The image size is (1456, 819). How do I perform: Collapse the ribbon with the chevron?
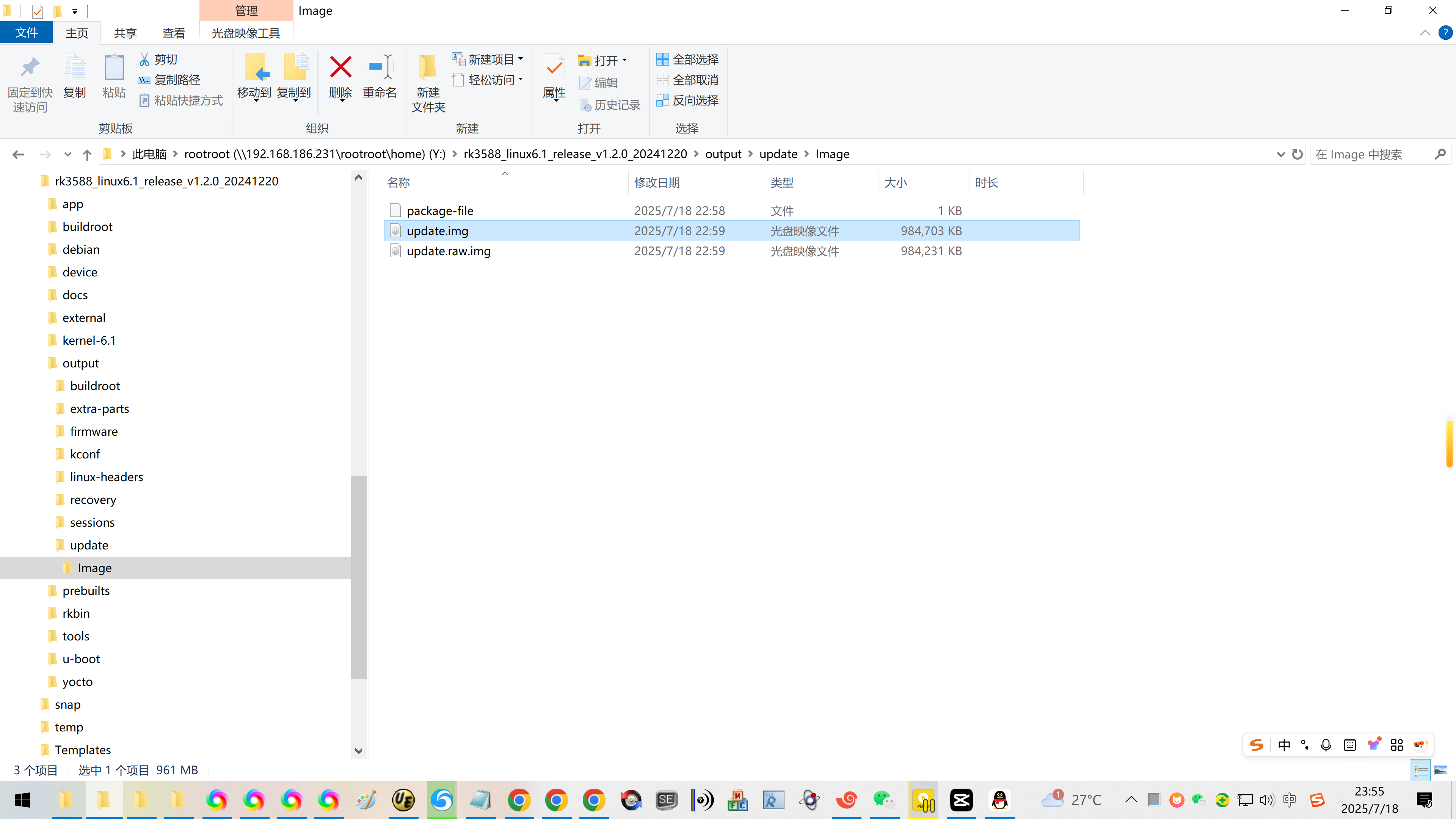pyautogui.click(x=1425, y=33)
